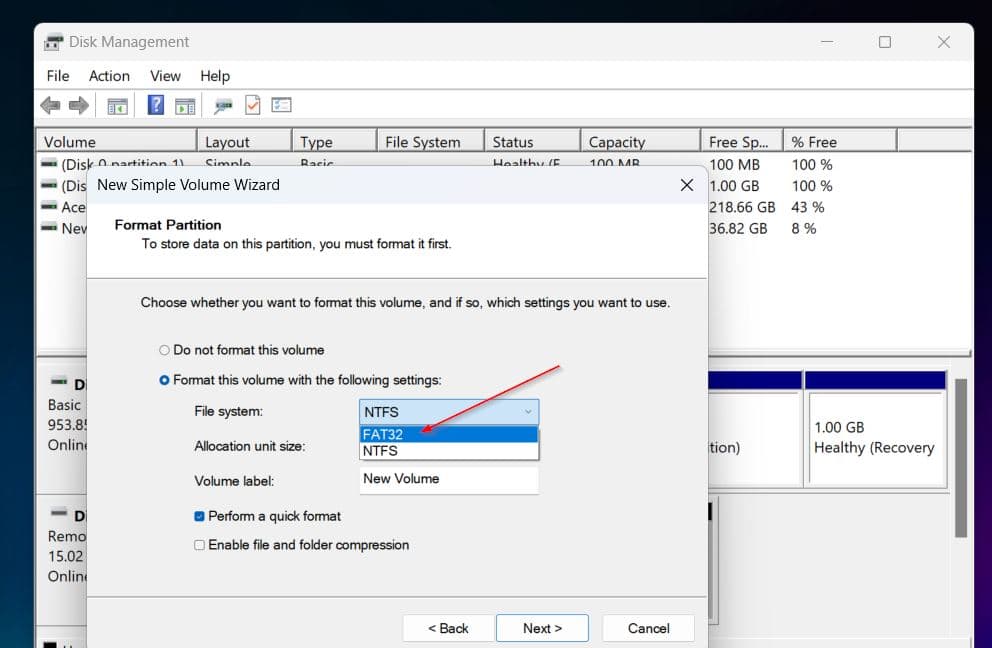The image size is (992, 648).
Task: Toggle the Show/Hide Action Pane toolbar icon
Action: [186, 104]
